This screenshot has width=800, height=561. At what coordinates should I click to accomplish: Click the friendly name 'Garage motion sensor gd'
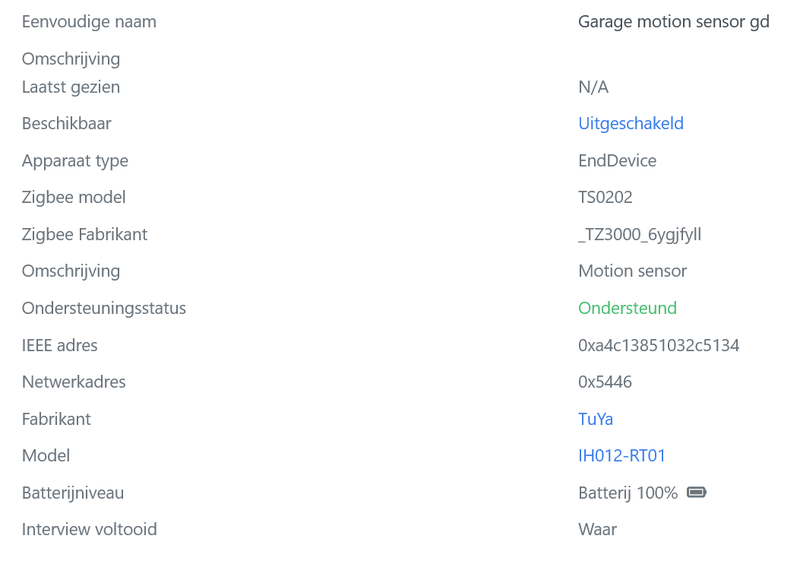click(x=674, y=21)
